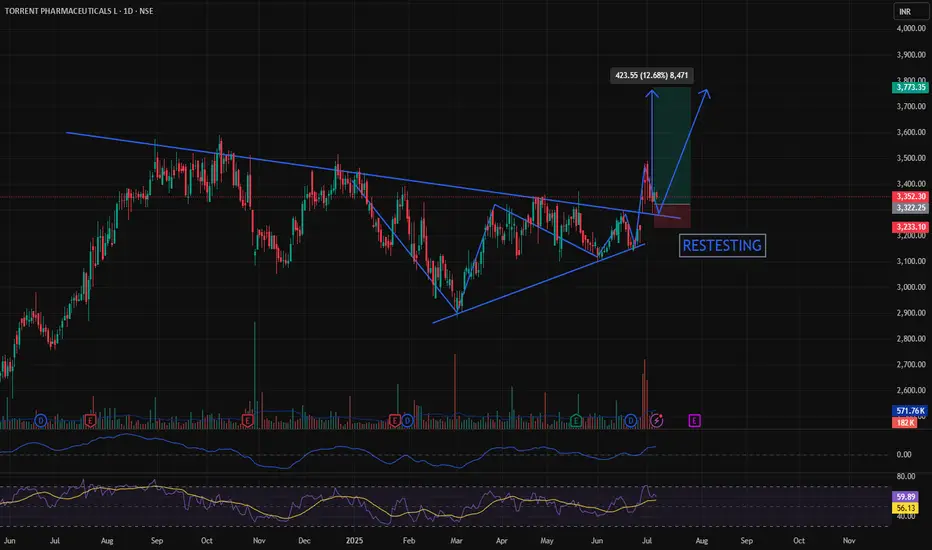The image size is (932, 550).
Task: Click the May label on the time axis
Action: (547, 540)
